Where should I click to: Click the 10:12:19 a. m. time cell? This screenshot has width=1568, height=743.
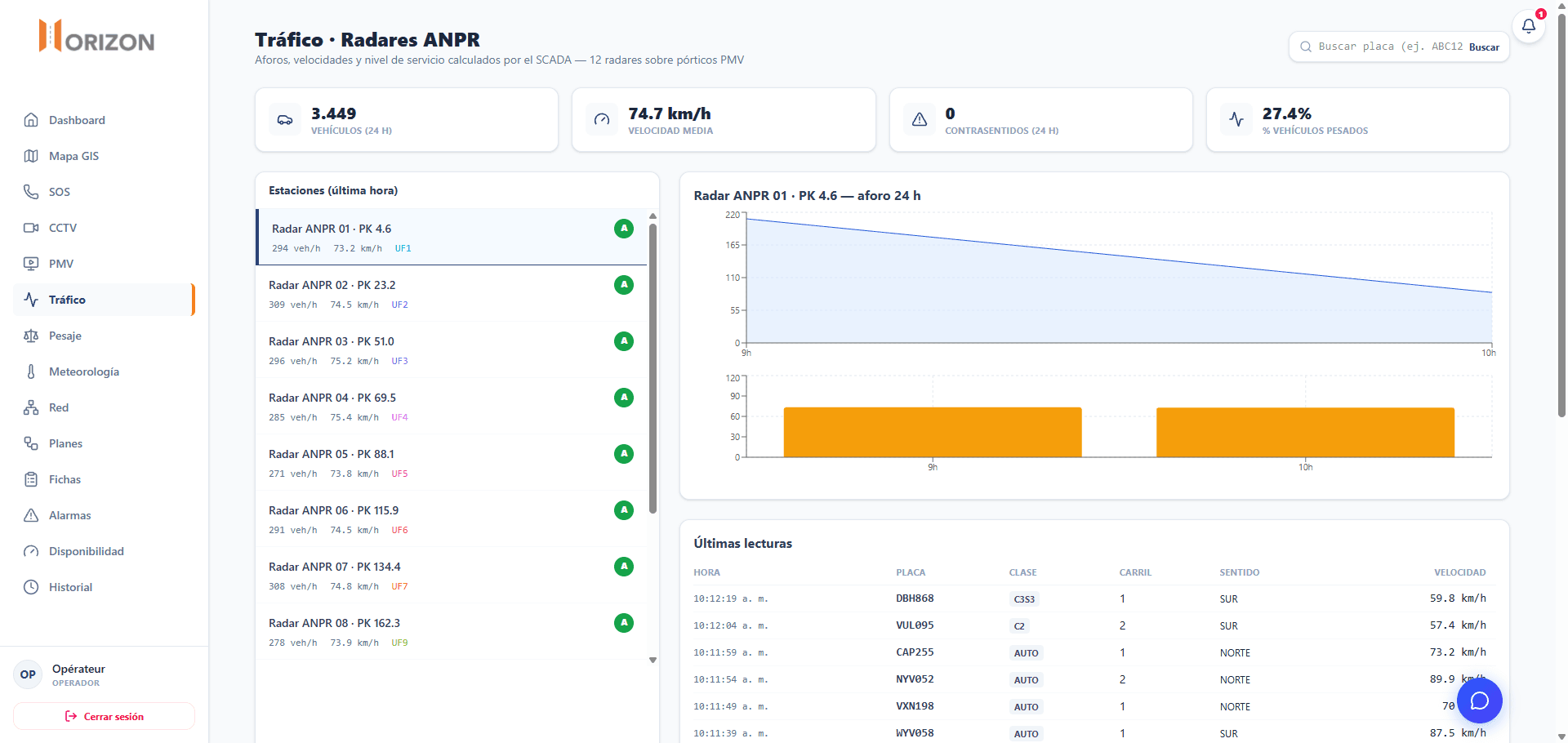click(x=731, y=598)
